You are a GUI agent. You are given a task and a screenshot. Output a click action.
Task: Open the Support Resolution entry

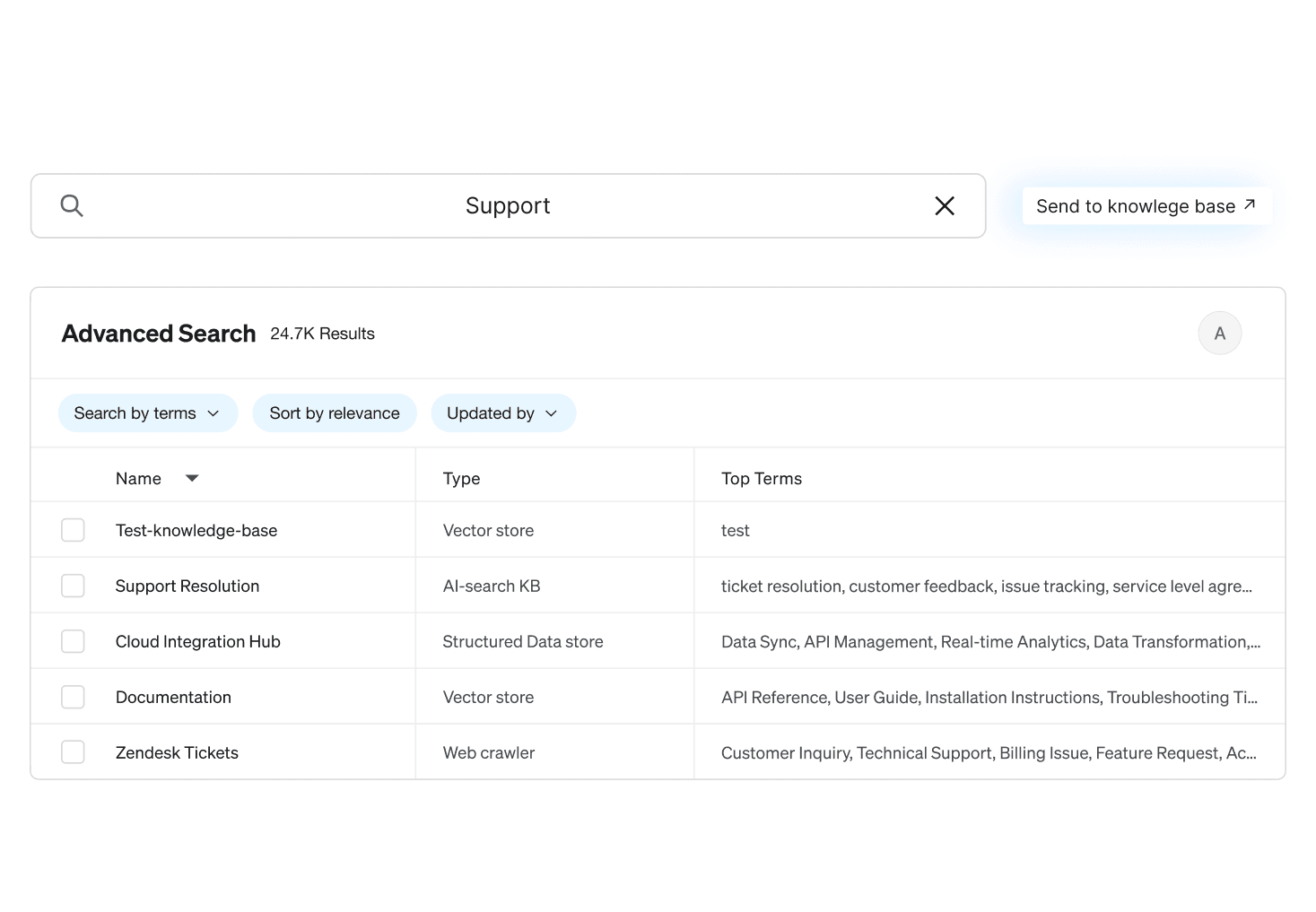[x=187, y=586]
